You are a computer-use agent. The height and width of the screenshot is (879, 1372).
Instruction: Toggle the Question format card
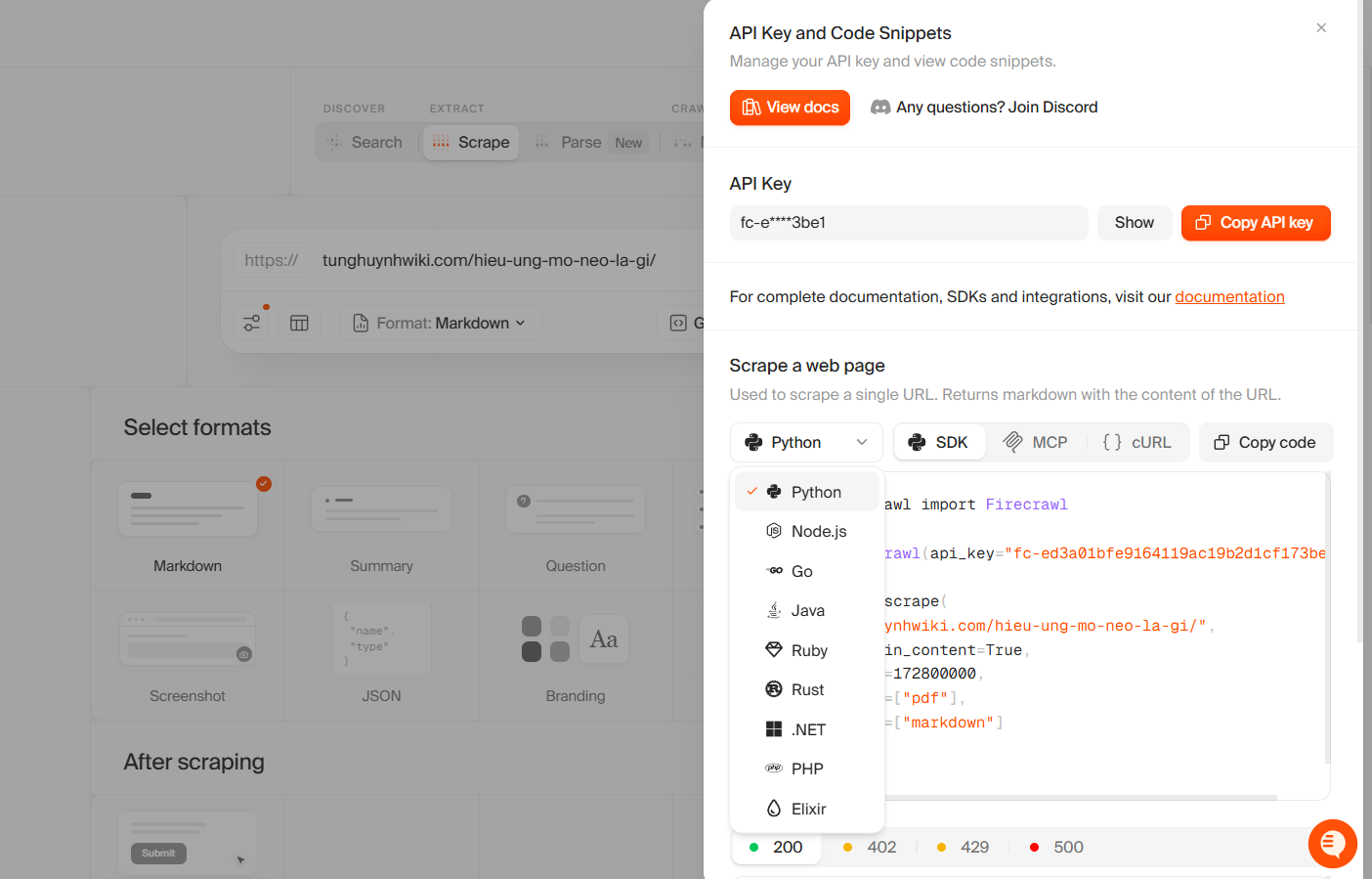pyautogui.click(x=576, y=526)
